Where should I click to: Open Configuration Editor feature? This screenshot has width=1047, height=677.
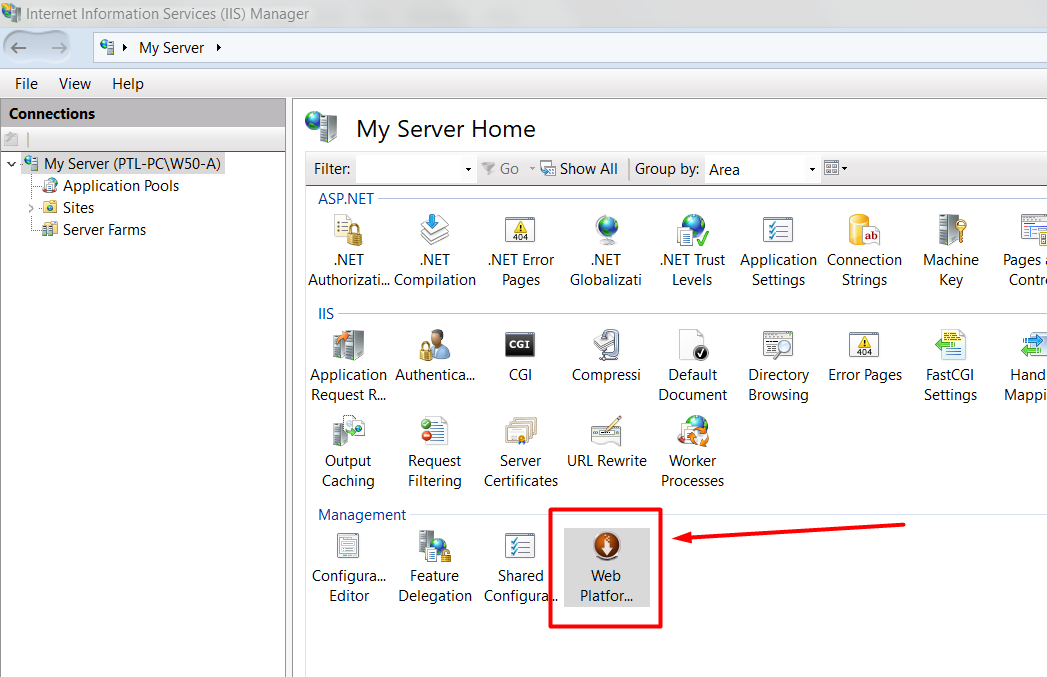pos(349,568)
